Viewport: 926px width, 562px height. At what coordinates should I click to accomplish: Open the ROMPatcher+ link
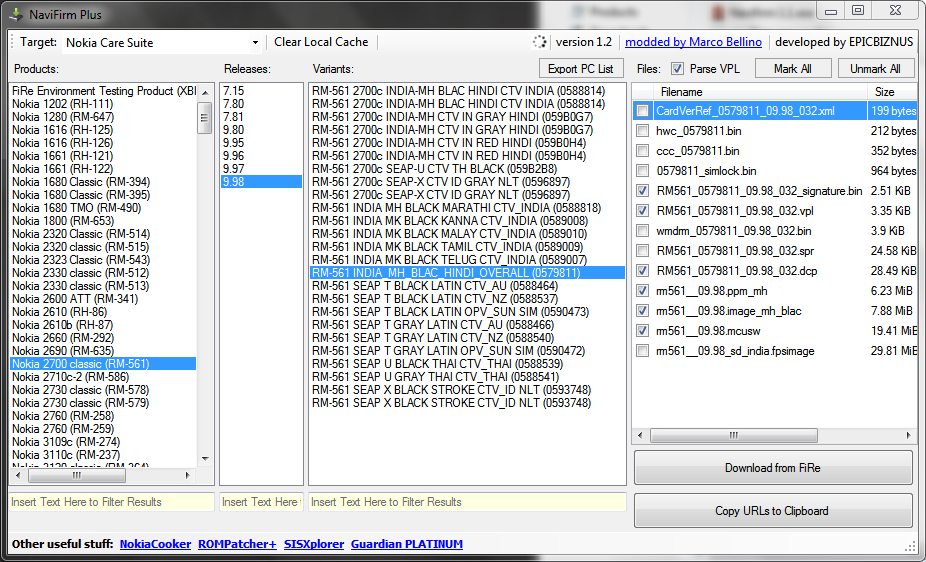[237, 544]
